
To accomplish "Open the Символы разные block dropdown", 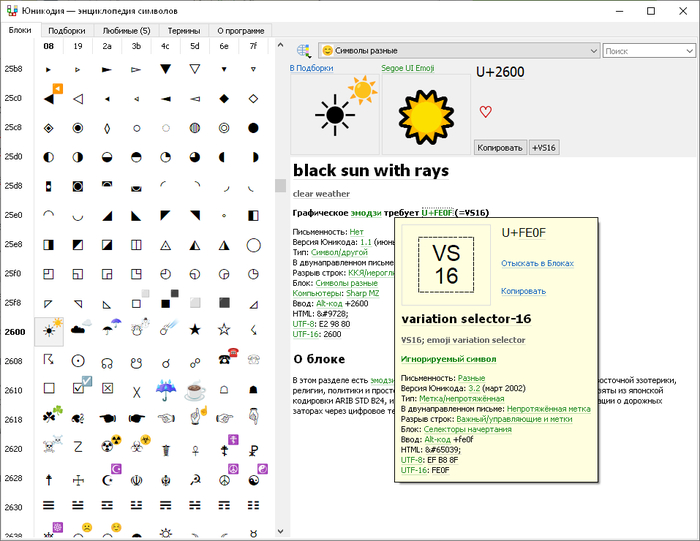I will [x=457, y=50].
